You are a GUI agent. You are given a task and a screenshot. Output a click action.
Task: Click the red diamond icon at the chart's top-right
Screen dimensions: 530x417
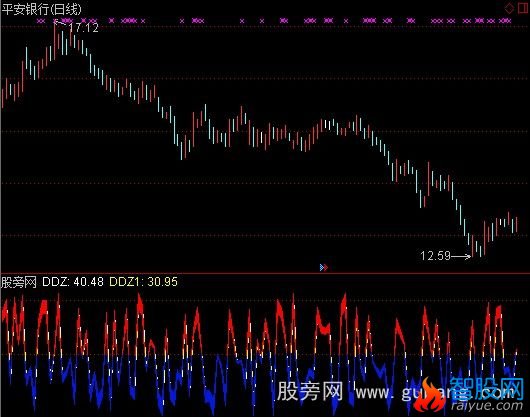509,8
